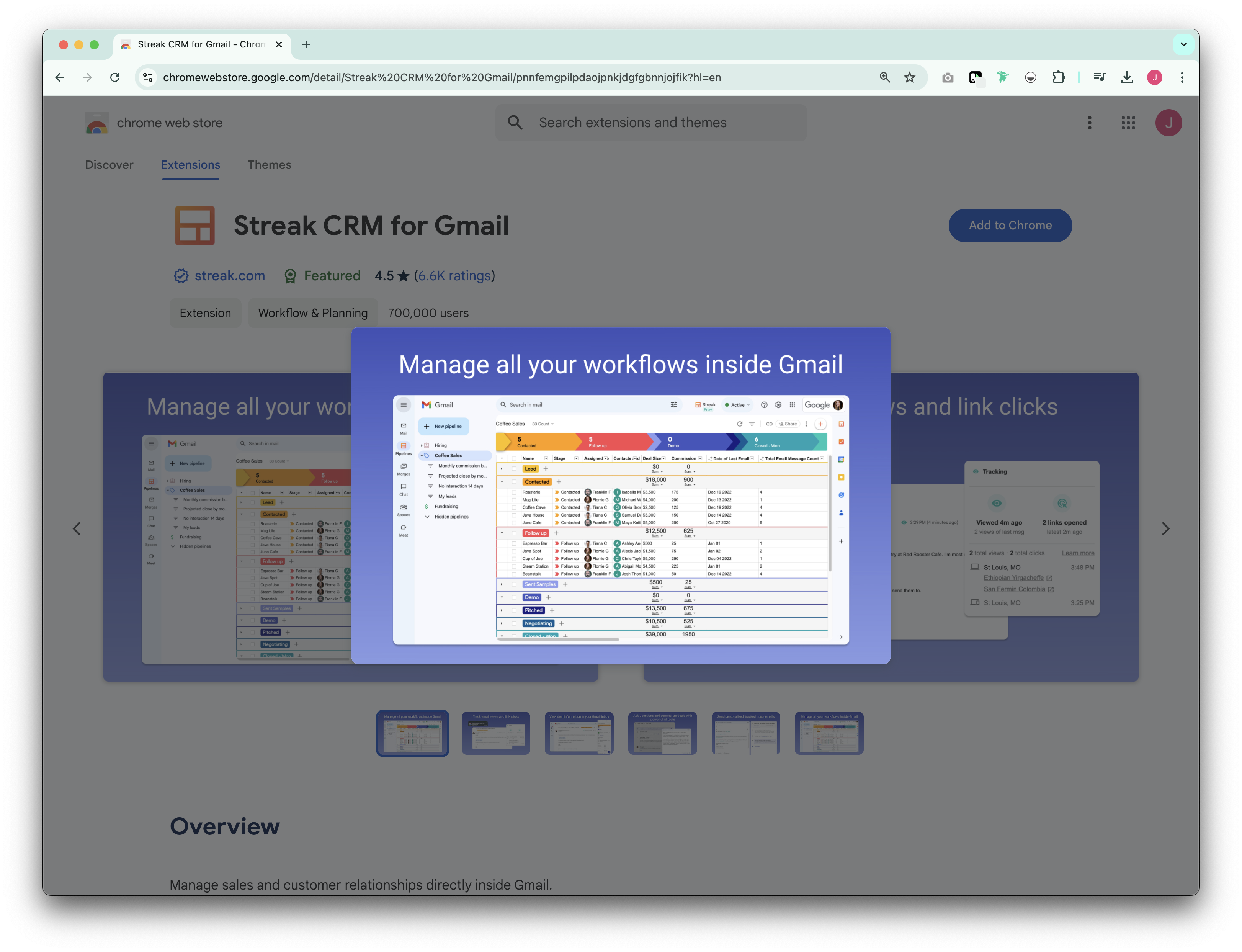Switch to the Discover tab
Viewport: 1242px width, 952px height.
[109, 165]
